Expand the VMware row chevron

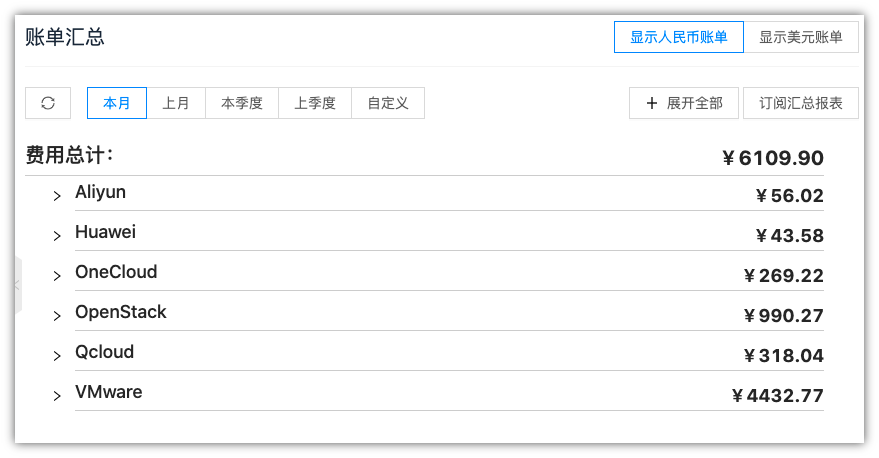click(x=57, y=395)
